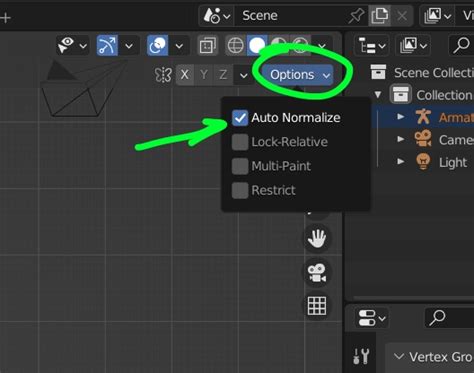Add a new workspace tab
The width and height of the screenshot is (474, 373).
point(5,17)
